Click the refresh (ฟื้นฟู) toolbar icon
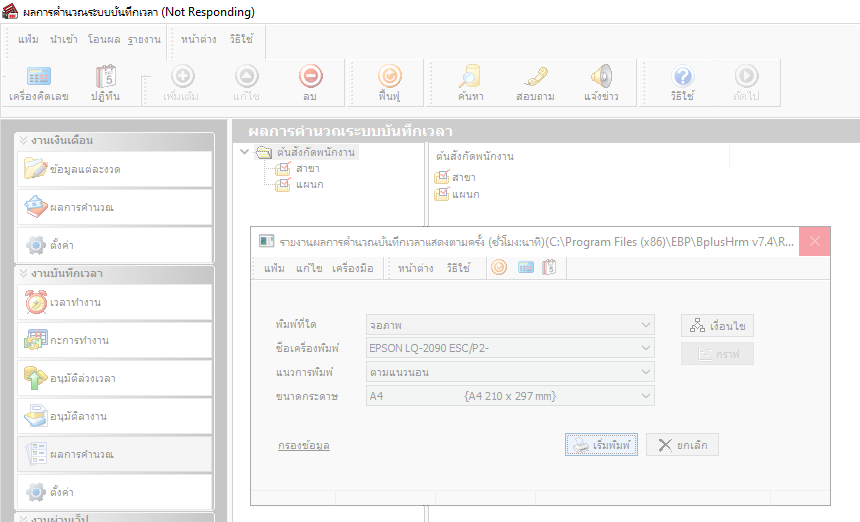860x522 pixels. pos(390,83)
